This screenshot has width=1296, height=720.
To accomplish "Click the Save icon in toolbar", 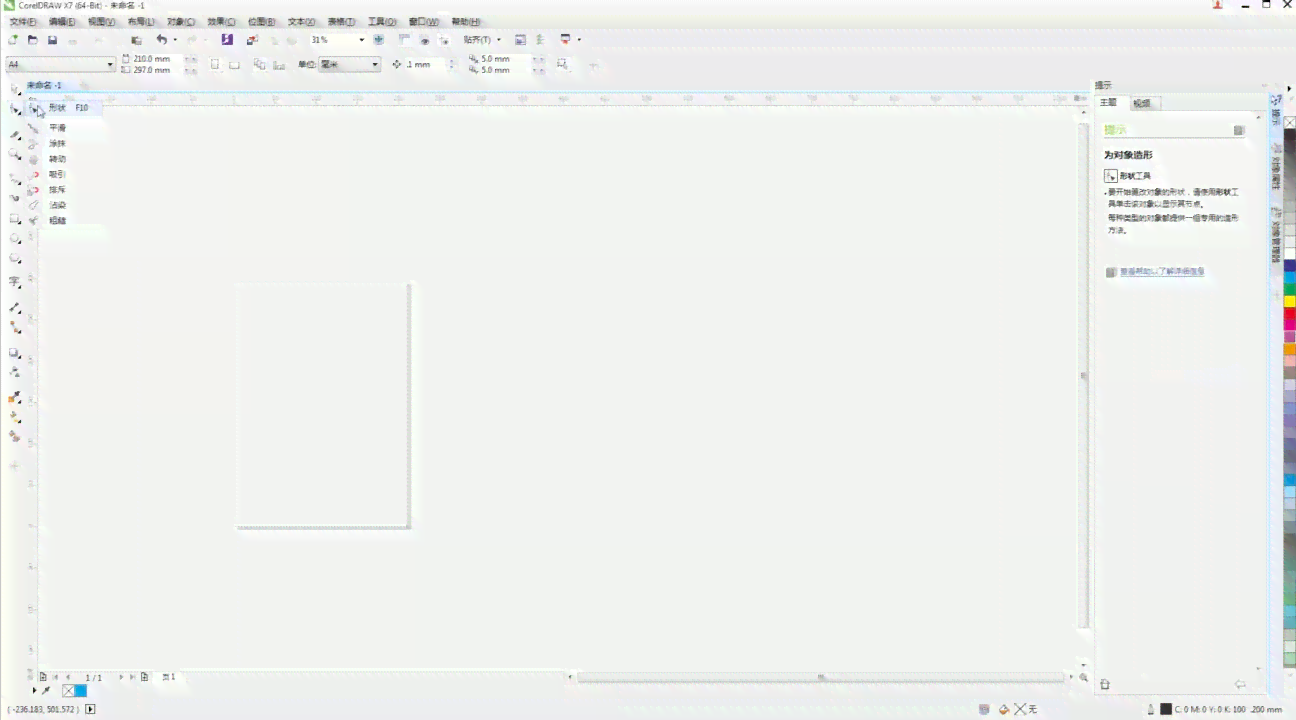I will 52,40.
